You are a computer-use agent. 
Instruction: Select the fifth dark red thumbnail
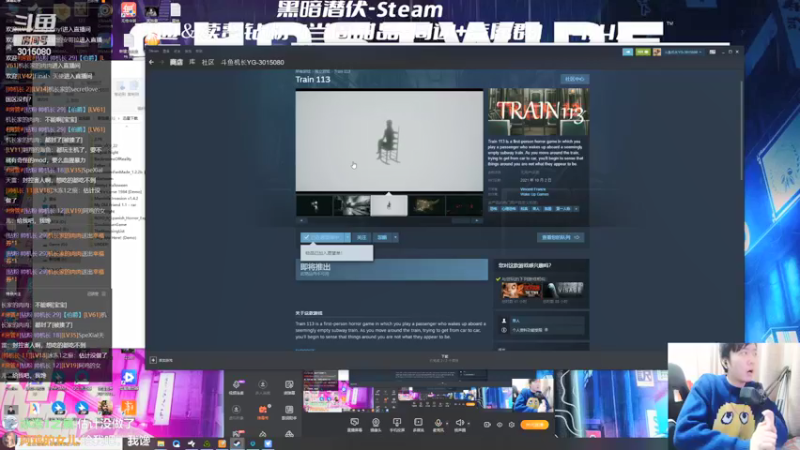(x=464, y=206)
